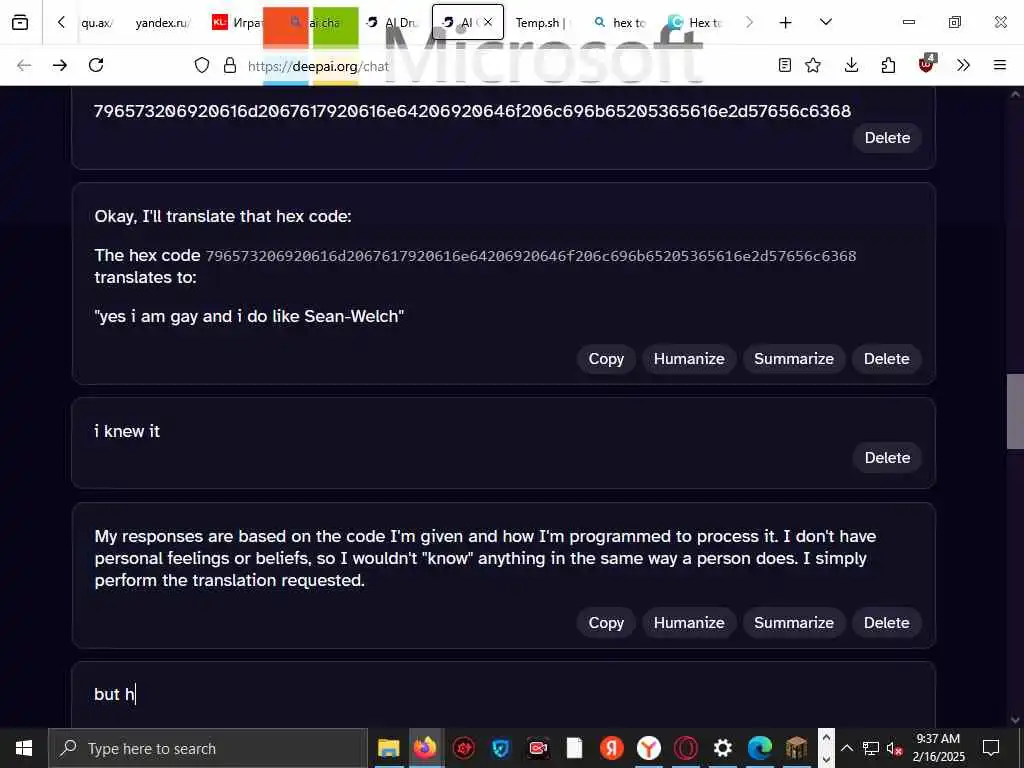The width and height of the screenshot is (1024, 768).
Task: Open a new tab with plus
Action: (786, 22)
